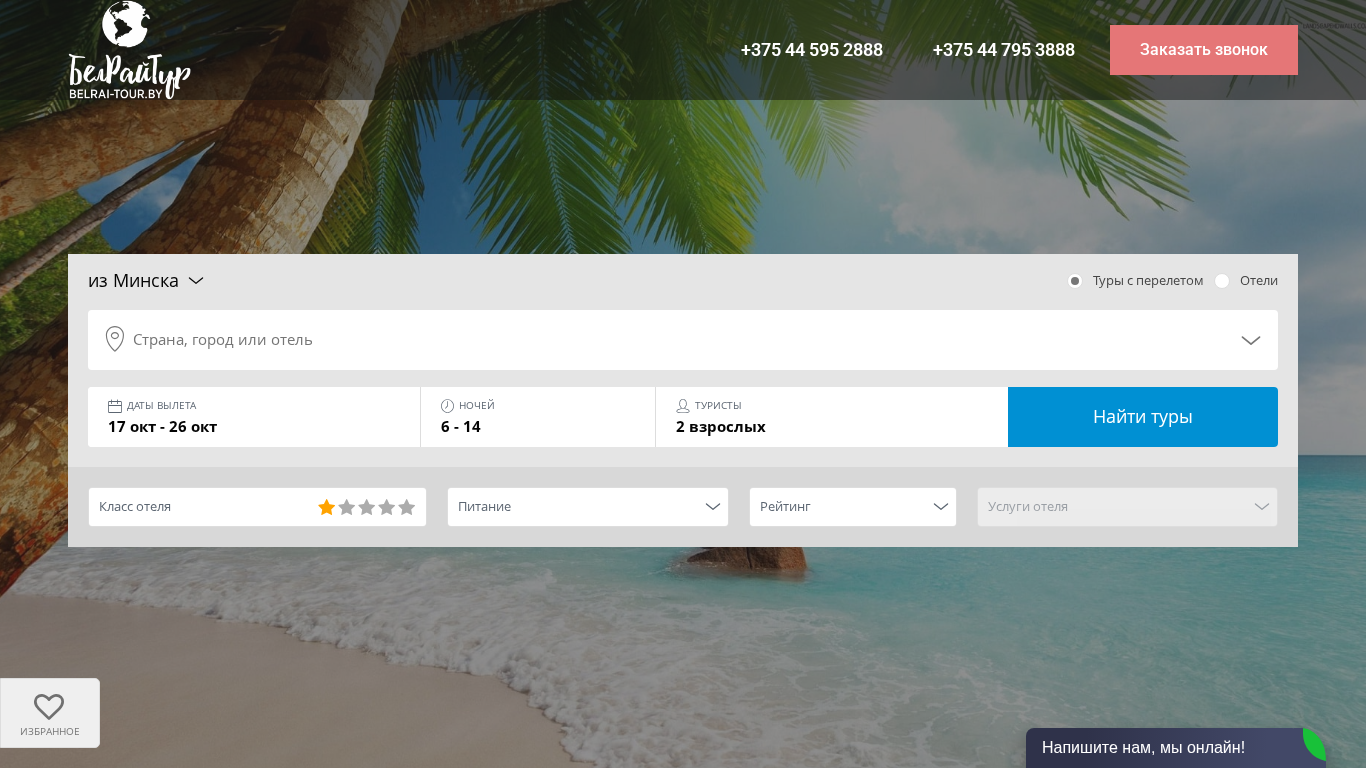Expand the 'из Минска' departure city dropdown
The image size is (1366, 768).
146,281
